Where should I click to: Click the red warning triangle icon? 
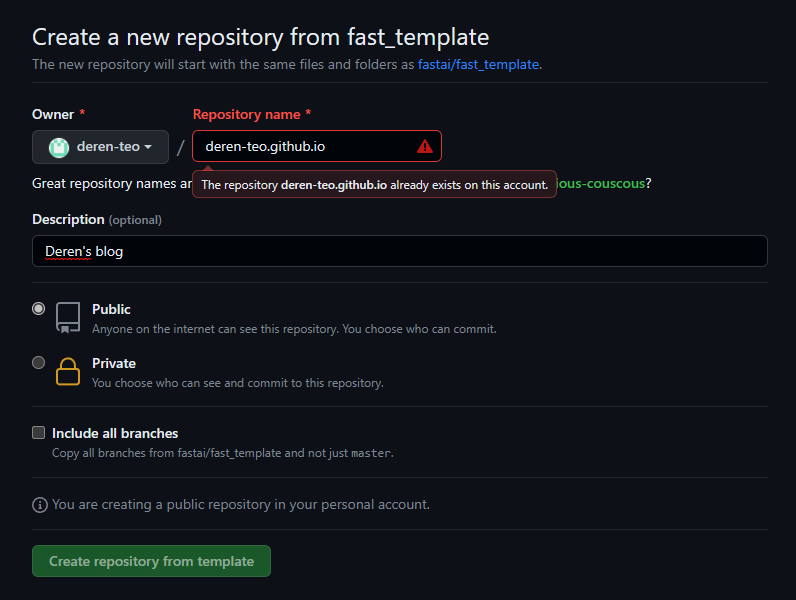[424, 147]
